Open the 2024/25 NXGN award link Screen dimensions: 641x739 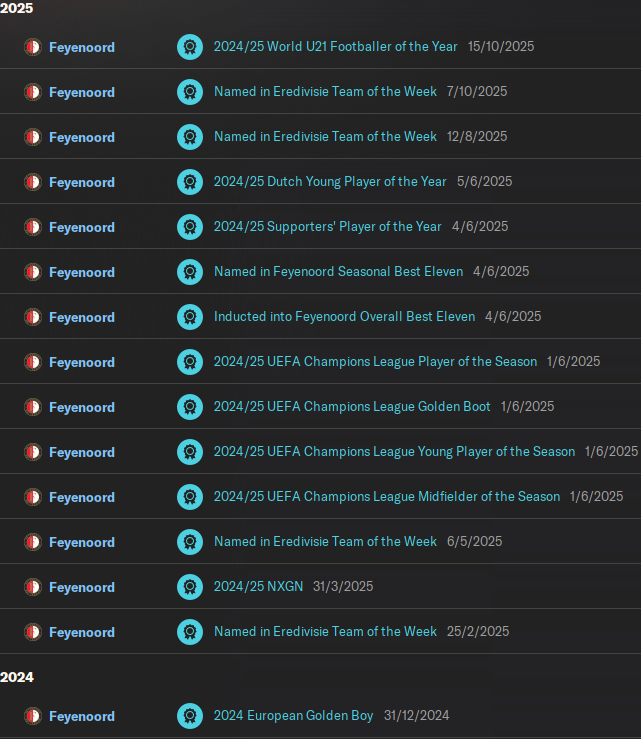pos(258,587)
